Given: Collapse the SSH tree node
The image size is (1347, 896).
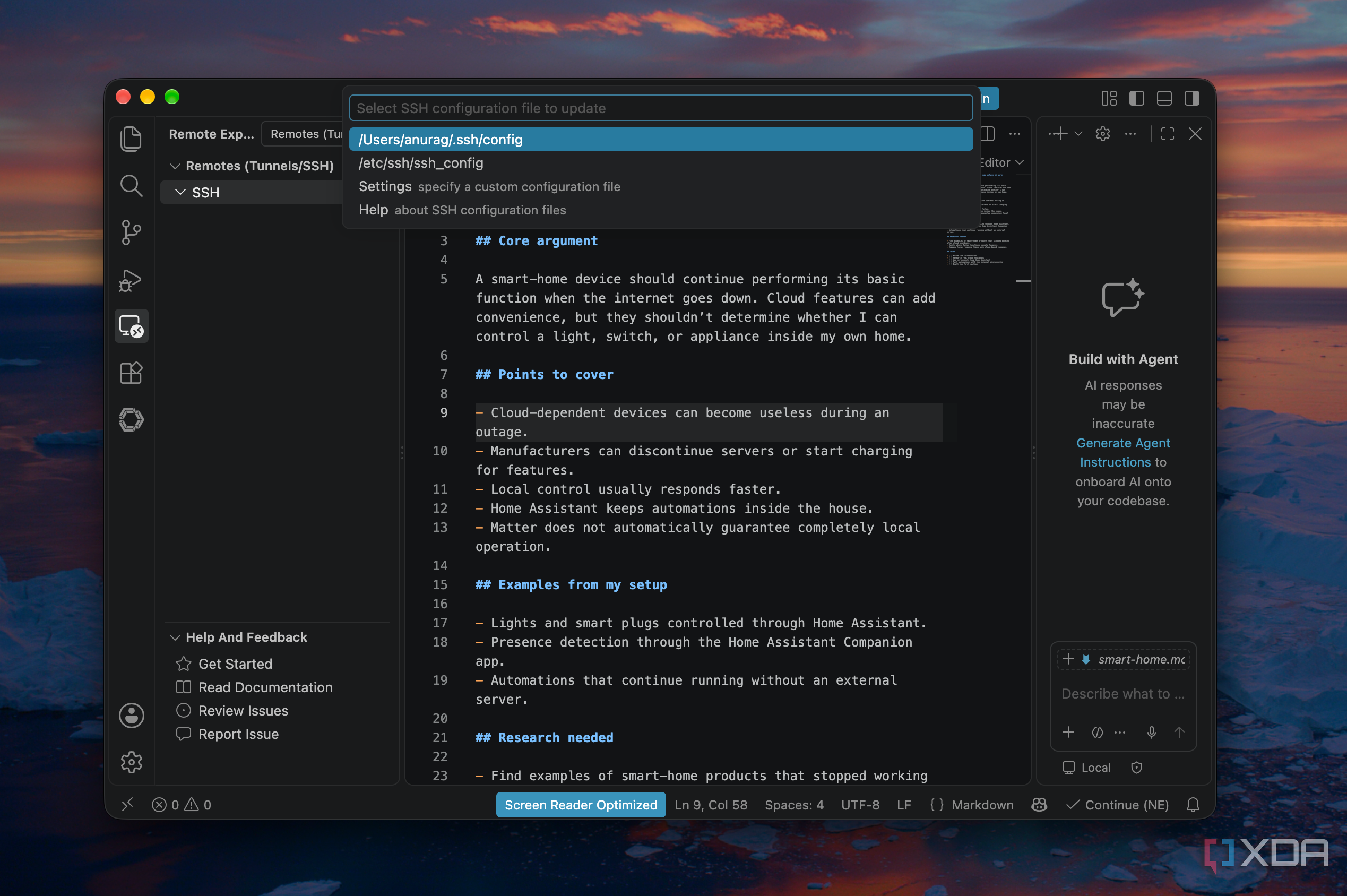Looking at the screenshot, I should tap(180, 193).
